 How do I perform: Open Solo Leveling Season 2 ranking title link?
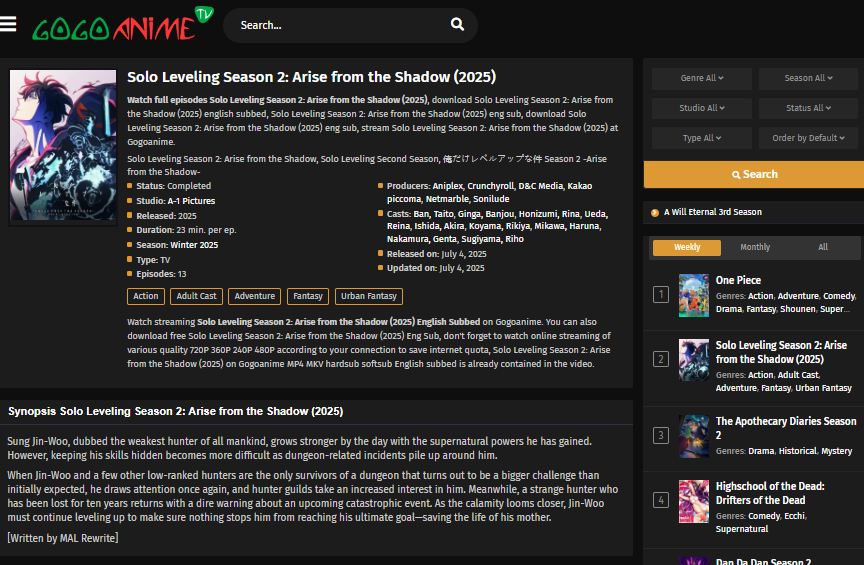pos(781,352)
